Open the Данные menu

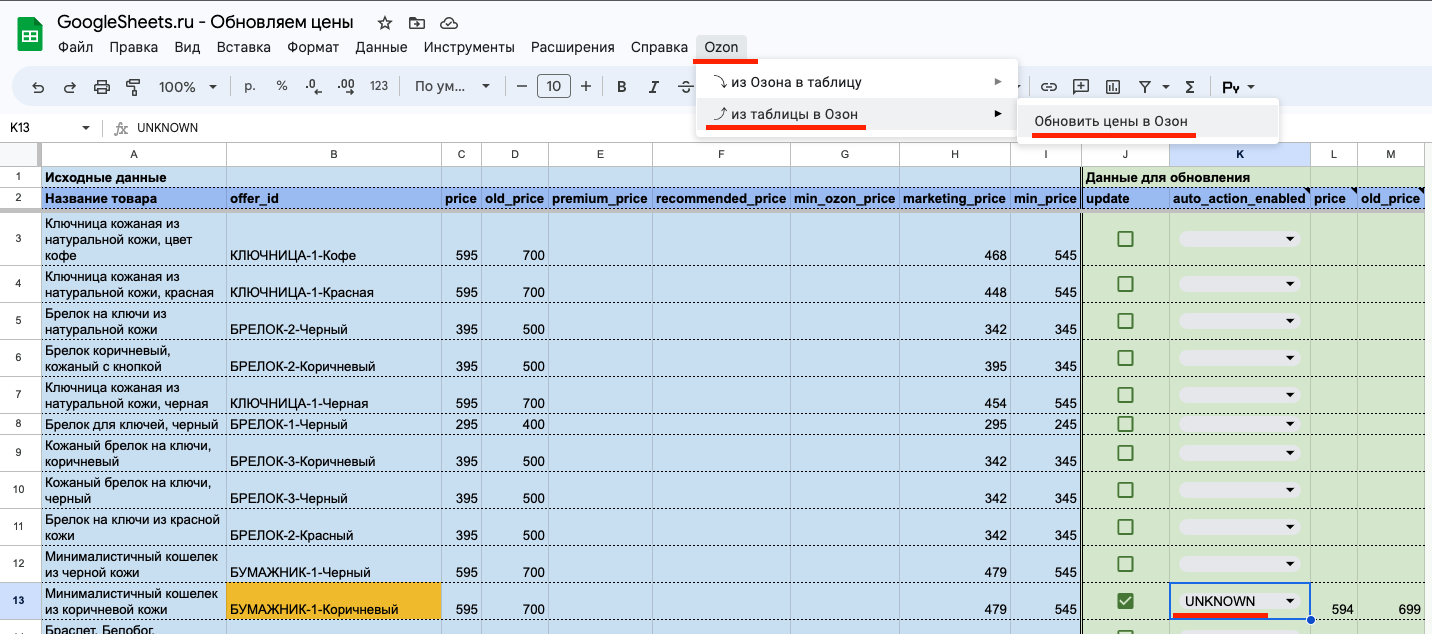click(x=381, y=47)
